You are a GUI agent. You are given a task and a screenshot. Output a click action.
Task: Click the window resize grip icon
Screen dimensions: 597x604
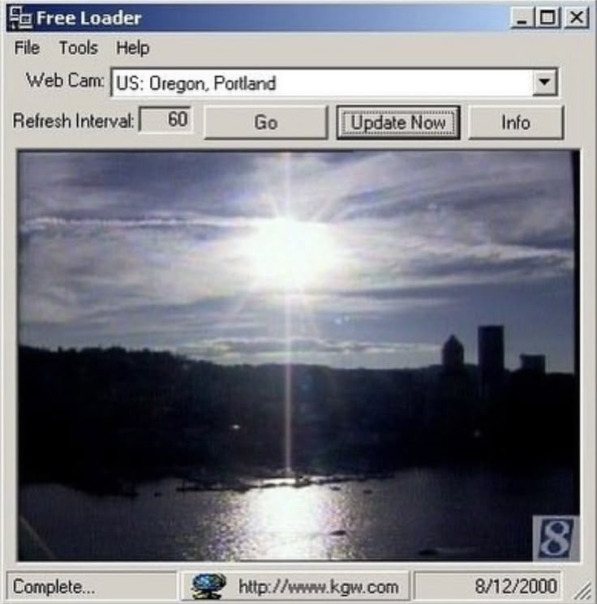tap(584, 591)
